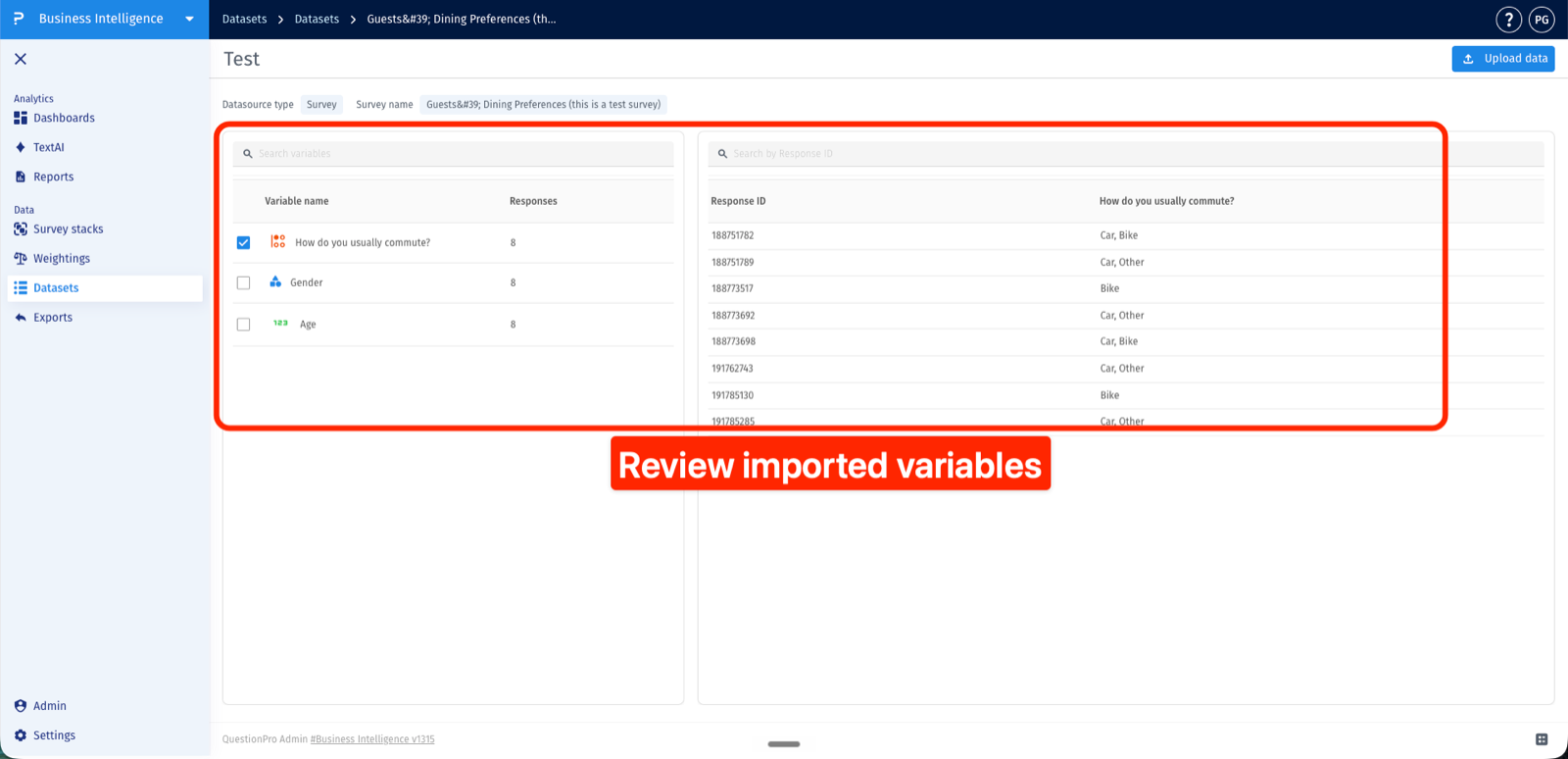Image resolution: width=1568 pixels, height=759 pixels.
Task: Select the Gender variable name
Action: [x=306, y=282]
